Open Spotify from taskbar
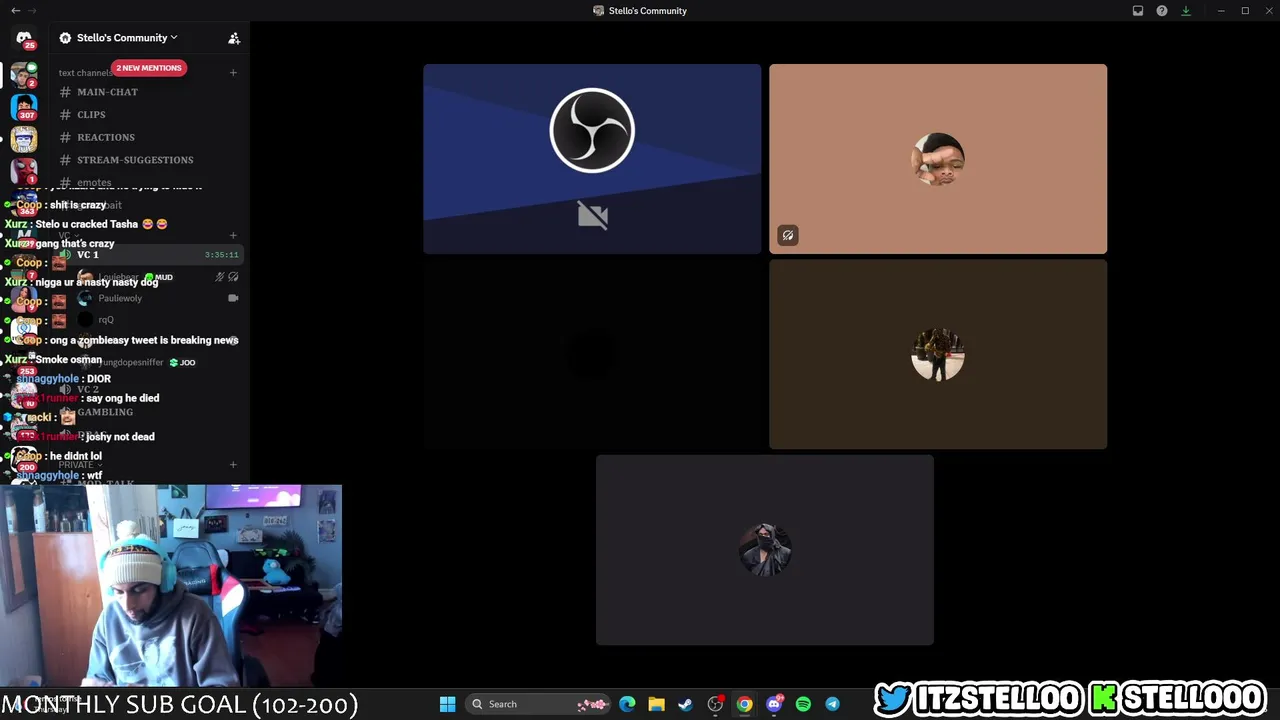The image size is (1280, 720). pos(803,704)
